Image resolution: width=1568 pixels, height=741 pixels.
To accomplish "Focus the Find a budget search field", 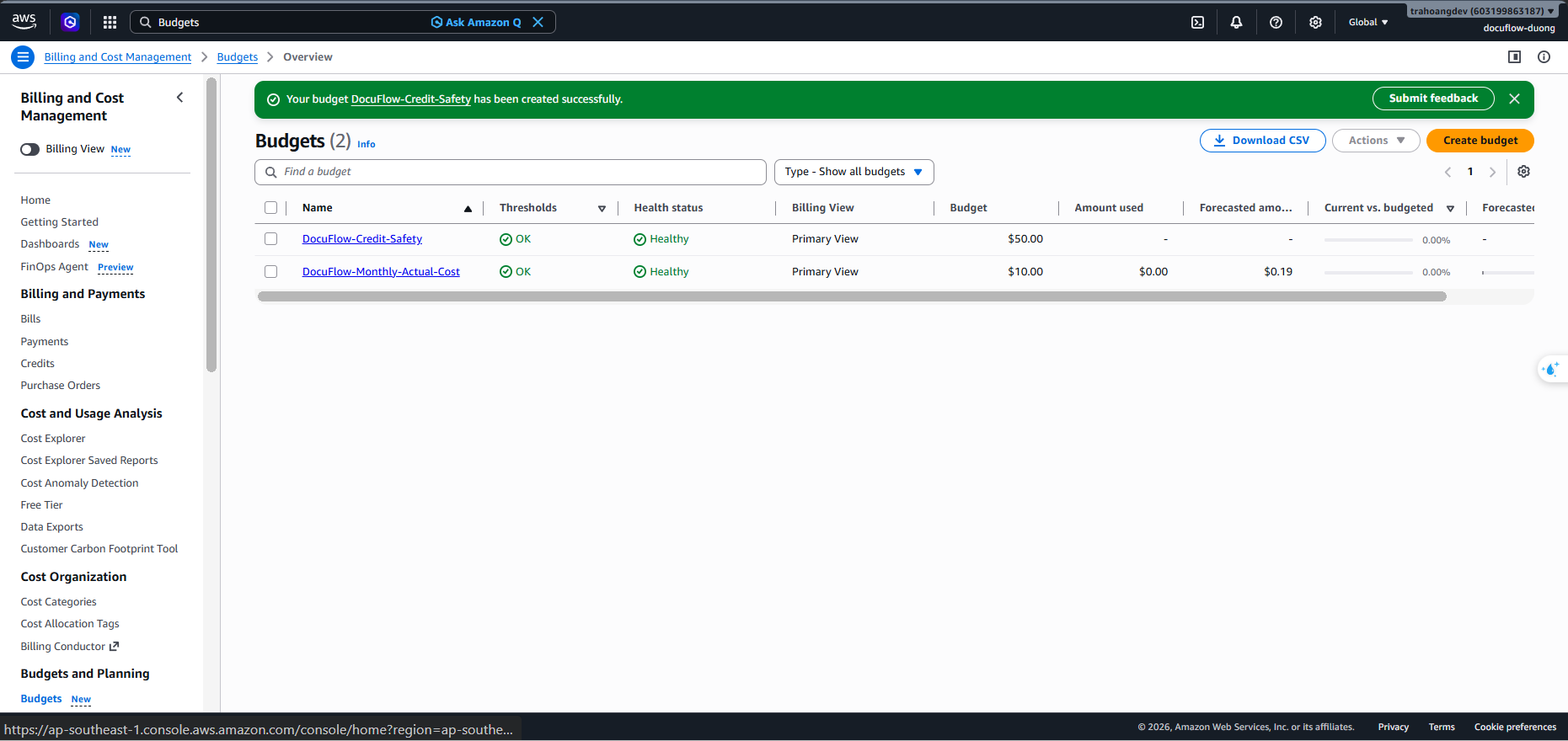I will point(511,172).
